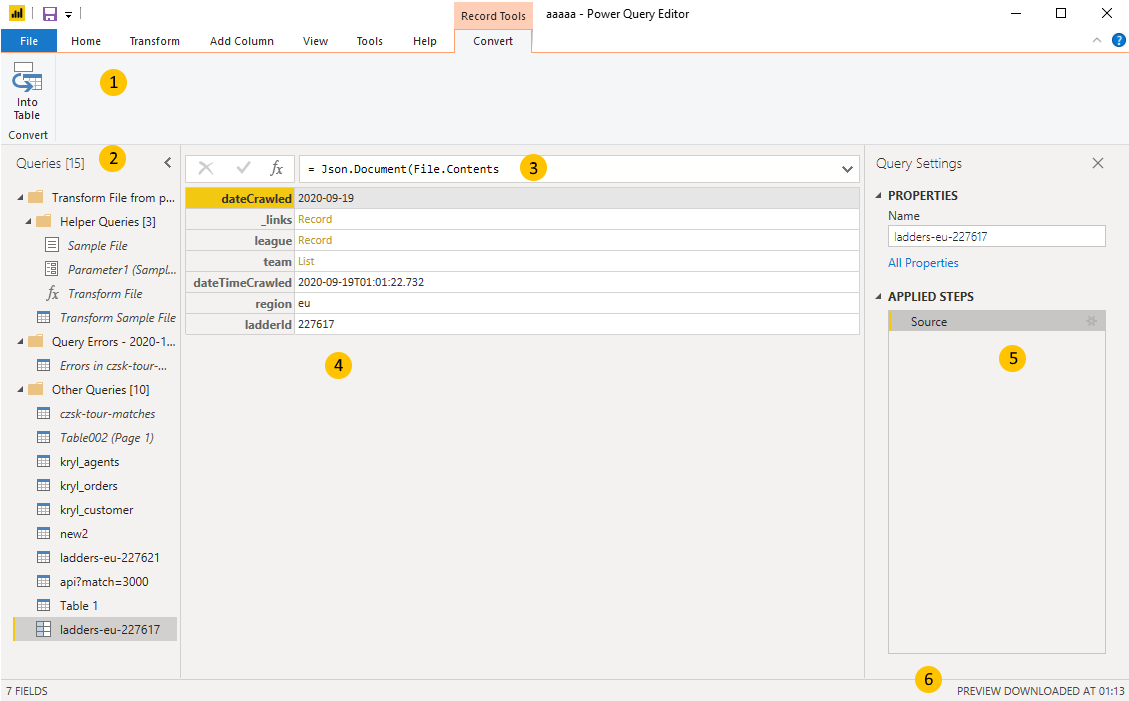1129x701 pixels.
Task: Collapse the Other Queries folder
Action: [21, 390]
